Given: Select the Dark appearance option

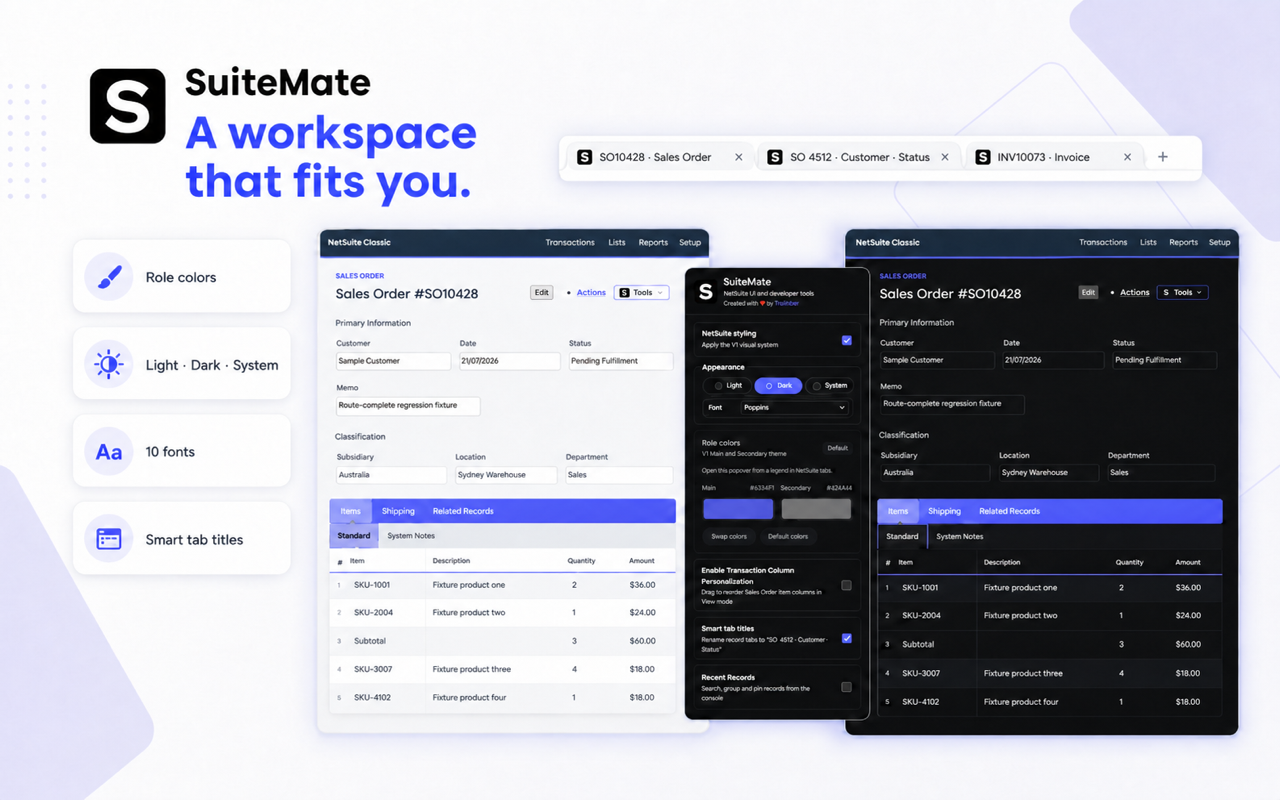Looking at the screenshot, I should pyautogui.click(x=778, y=385).
